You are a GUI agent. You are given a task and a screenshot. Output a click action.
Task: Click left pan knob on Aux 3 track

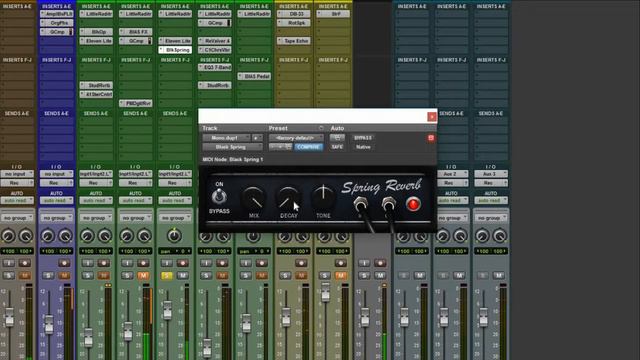pyautogui.click(x=482, y=236)
